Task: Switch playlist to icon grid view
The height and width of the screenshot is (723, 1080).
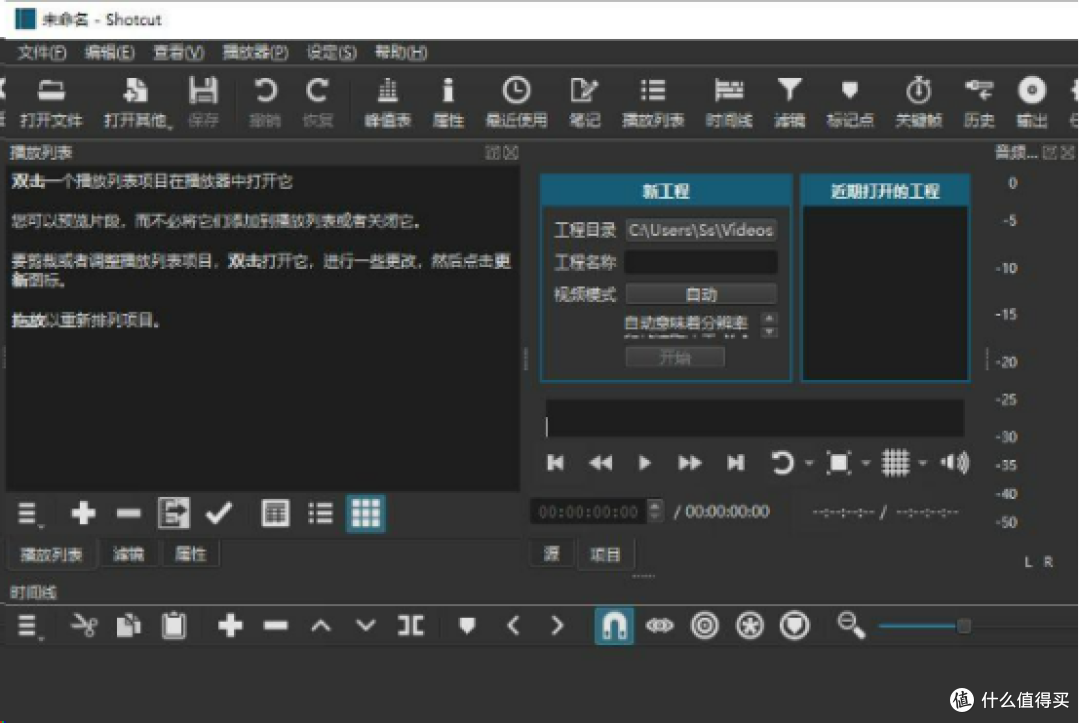Action: 366,513
